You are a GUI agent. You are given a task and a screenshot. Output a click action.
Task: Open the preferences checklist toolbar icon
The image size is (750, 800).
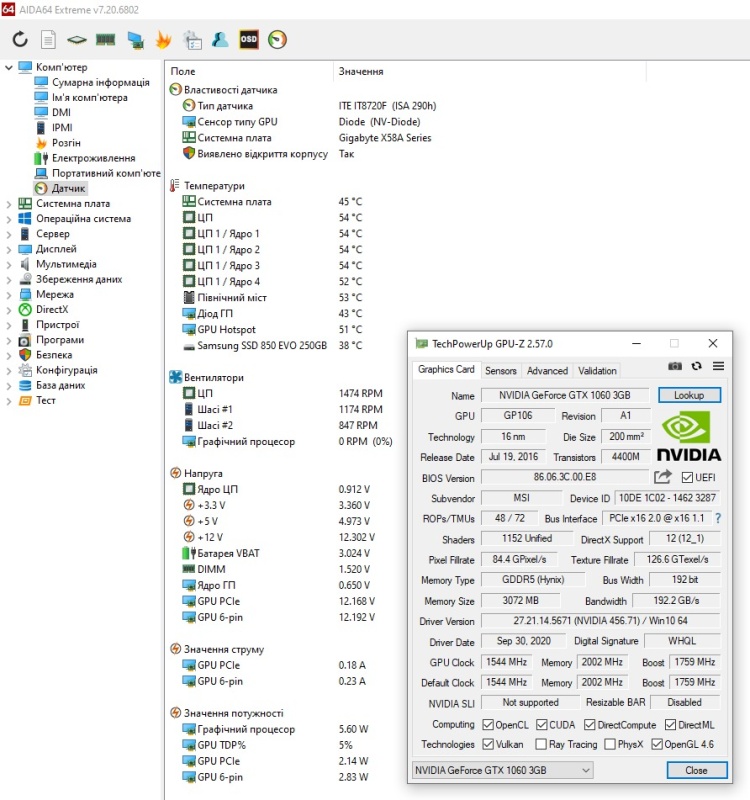(192, 40)
